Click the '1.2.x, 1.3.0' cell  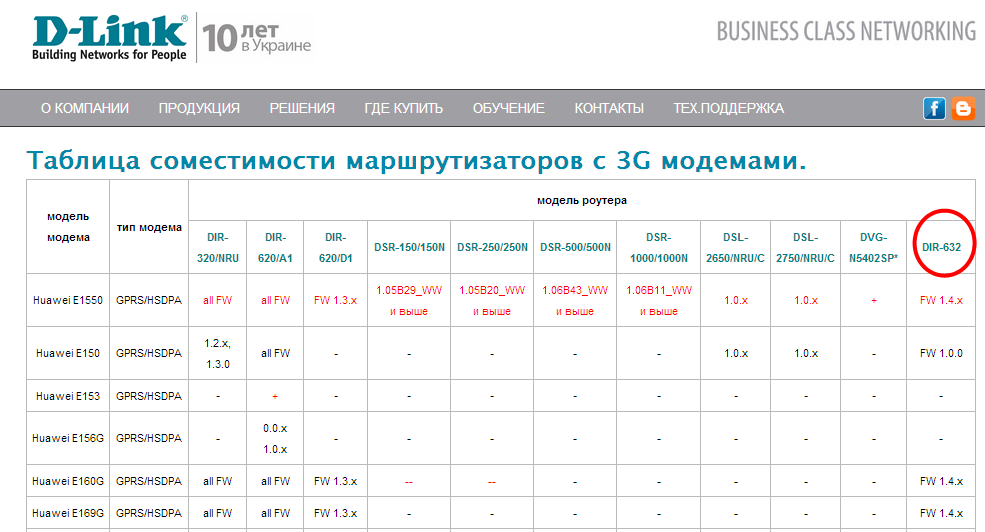[x=217, y=353]
